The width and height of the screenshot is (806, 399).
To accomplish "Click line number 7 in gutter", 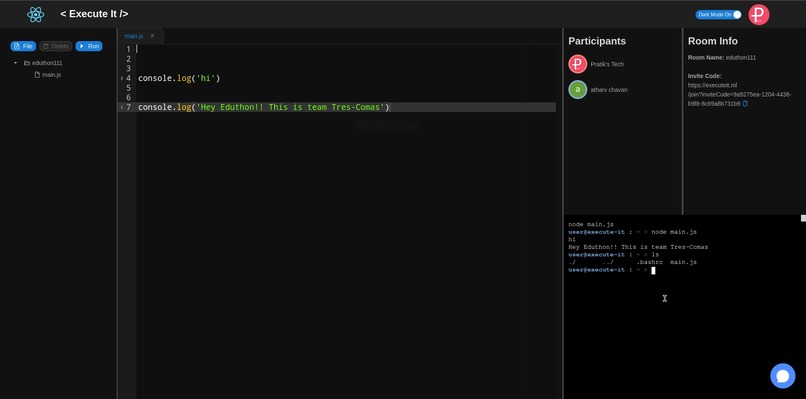I will (x=128, y=107).
